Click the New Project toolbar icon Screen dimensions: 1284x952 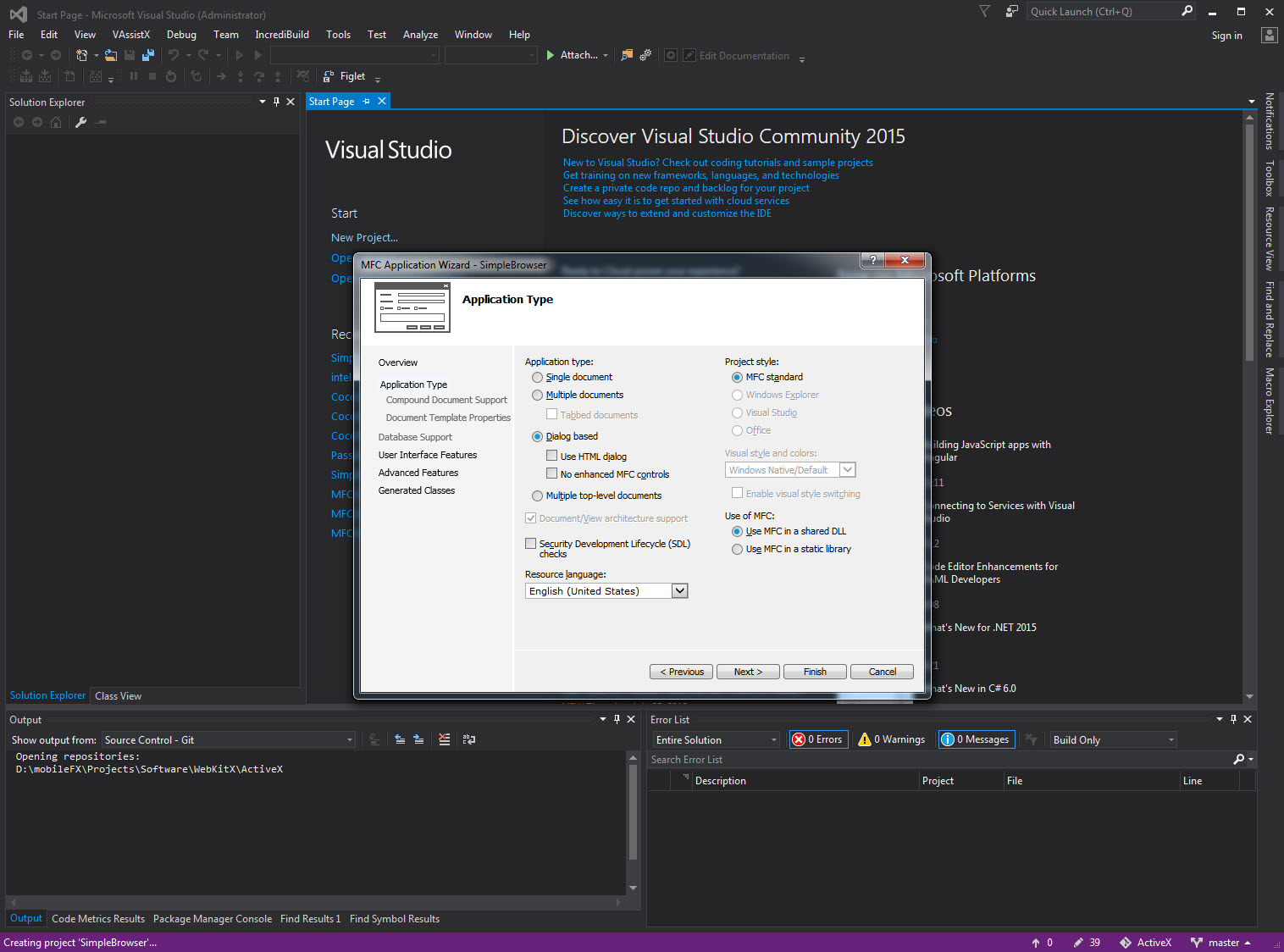81,55
